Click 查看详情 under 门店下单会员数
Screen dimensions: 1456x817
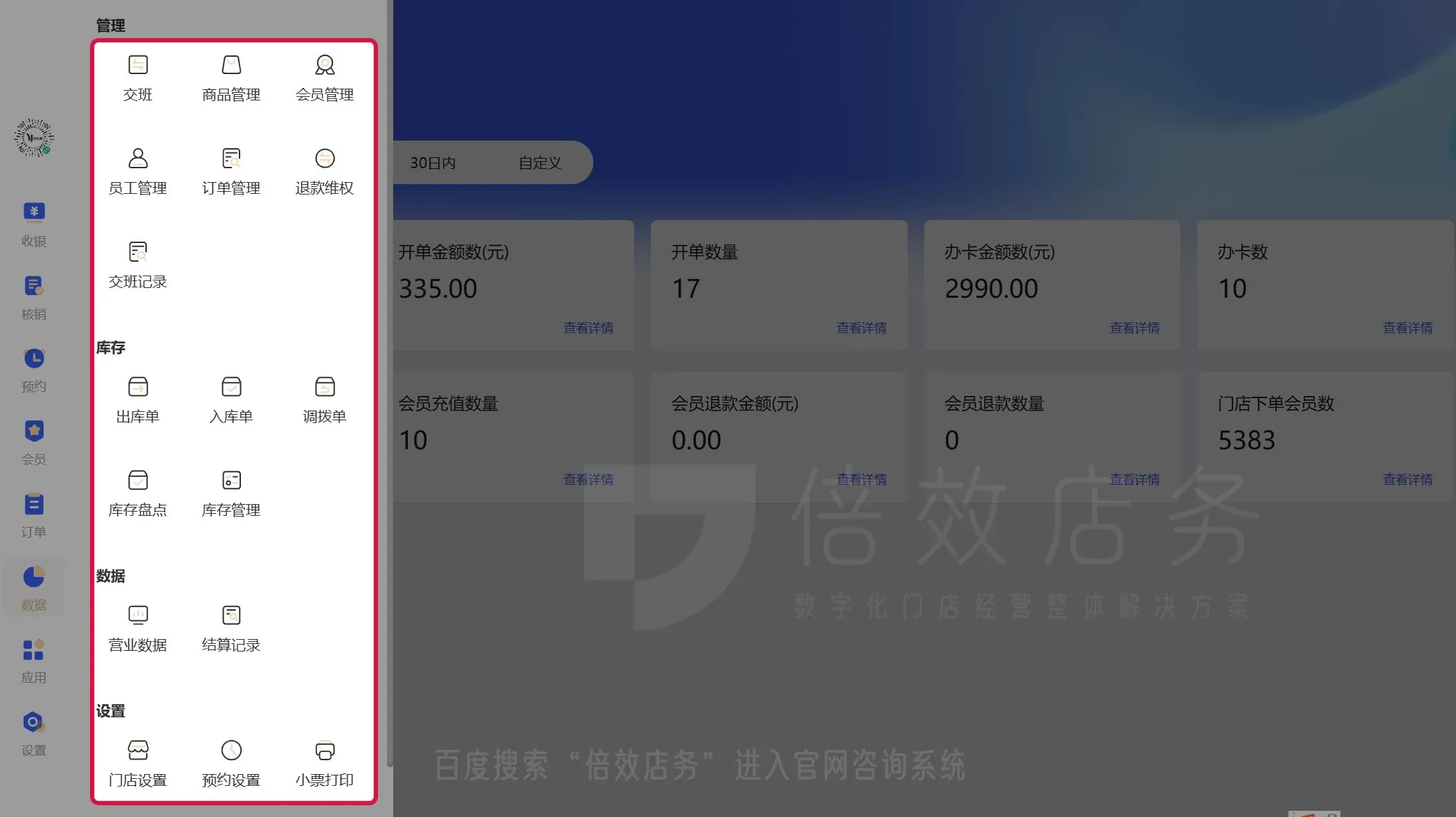point(1407,479)
